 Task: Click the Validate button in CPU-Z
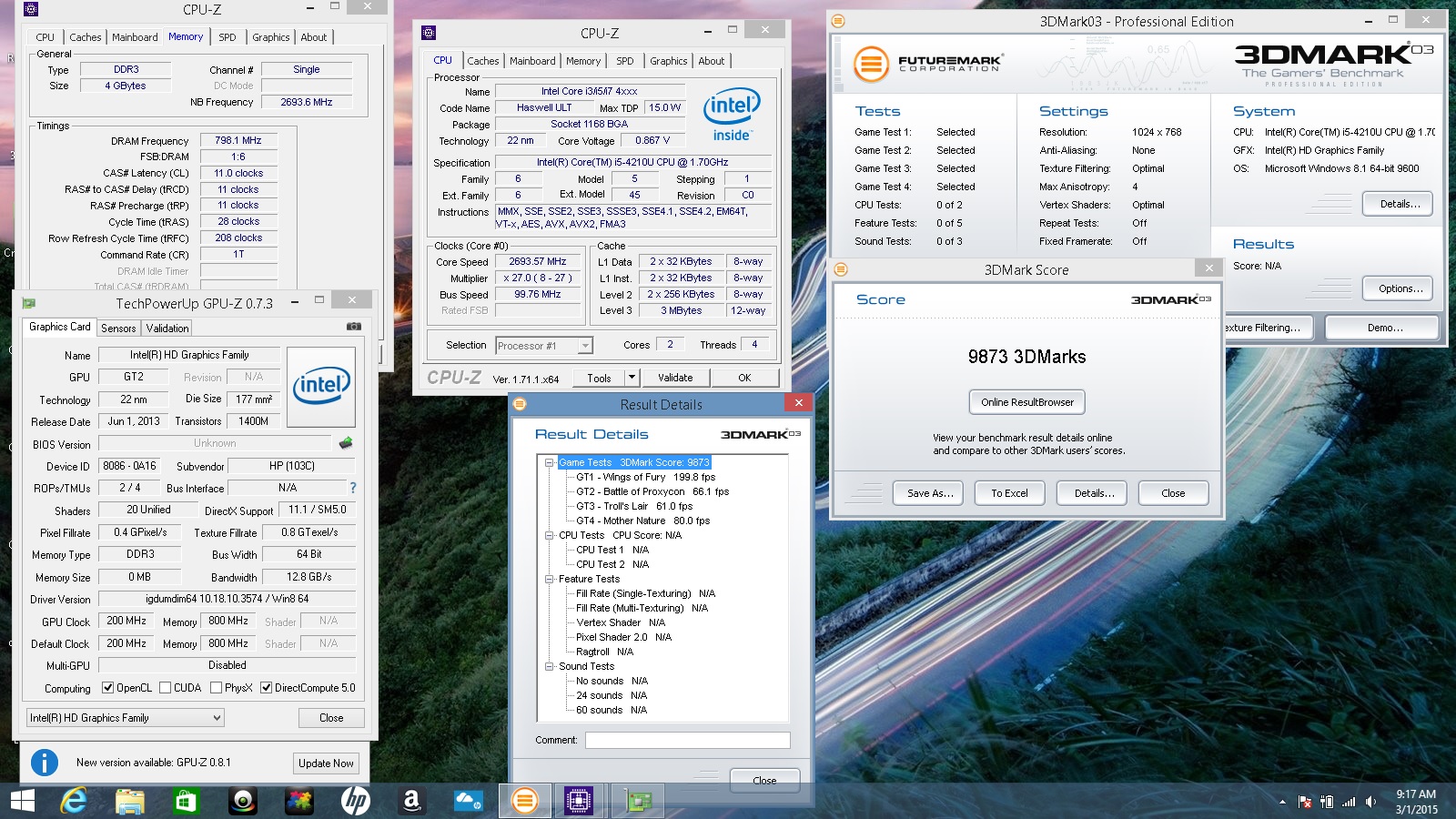[675, 378]
